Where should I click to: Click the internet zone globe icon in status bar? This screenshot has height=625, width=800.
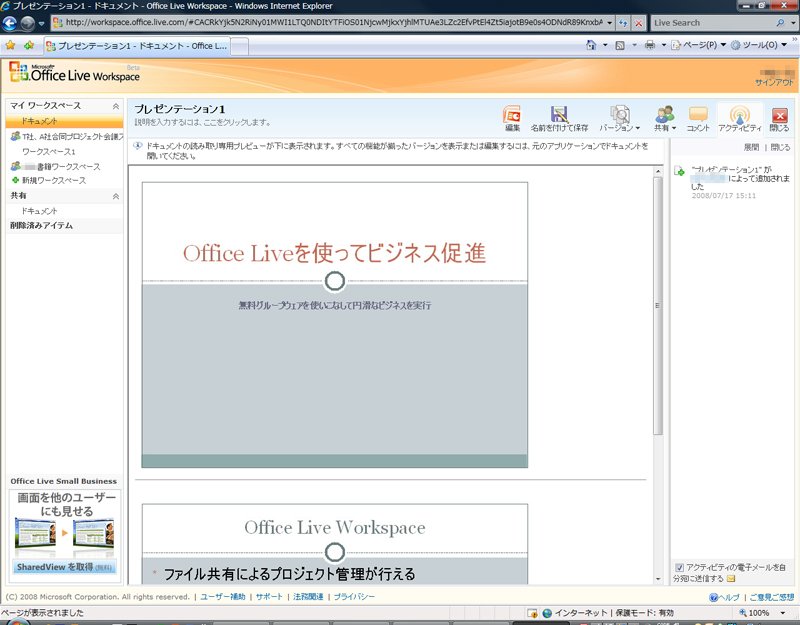point(547,613)
